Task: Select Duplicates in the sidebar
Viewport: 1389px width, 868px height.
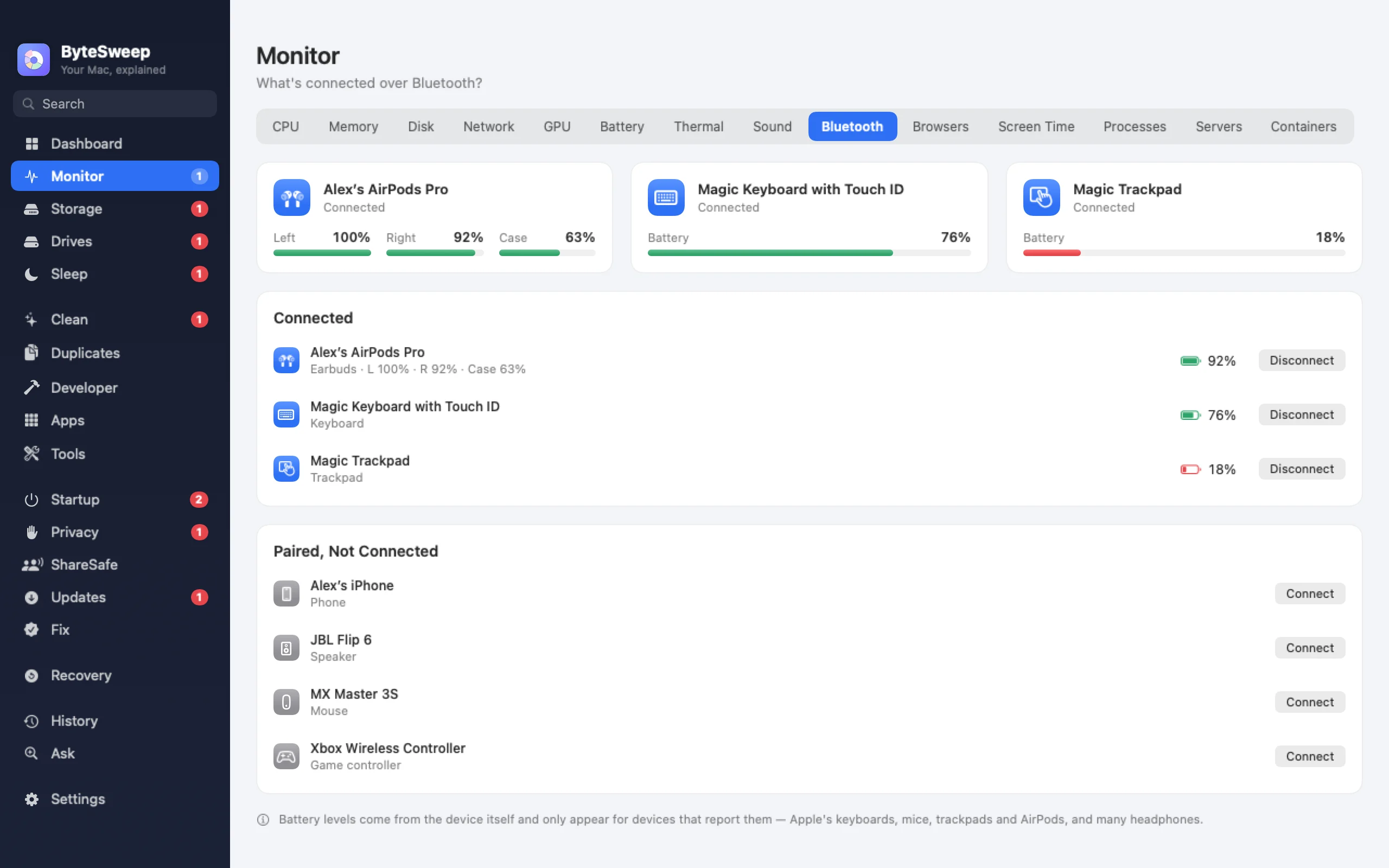Action: coord(115,353)
